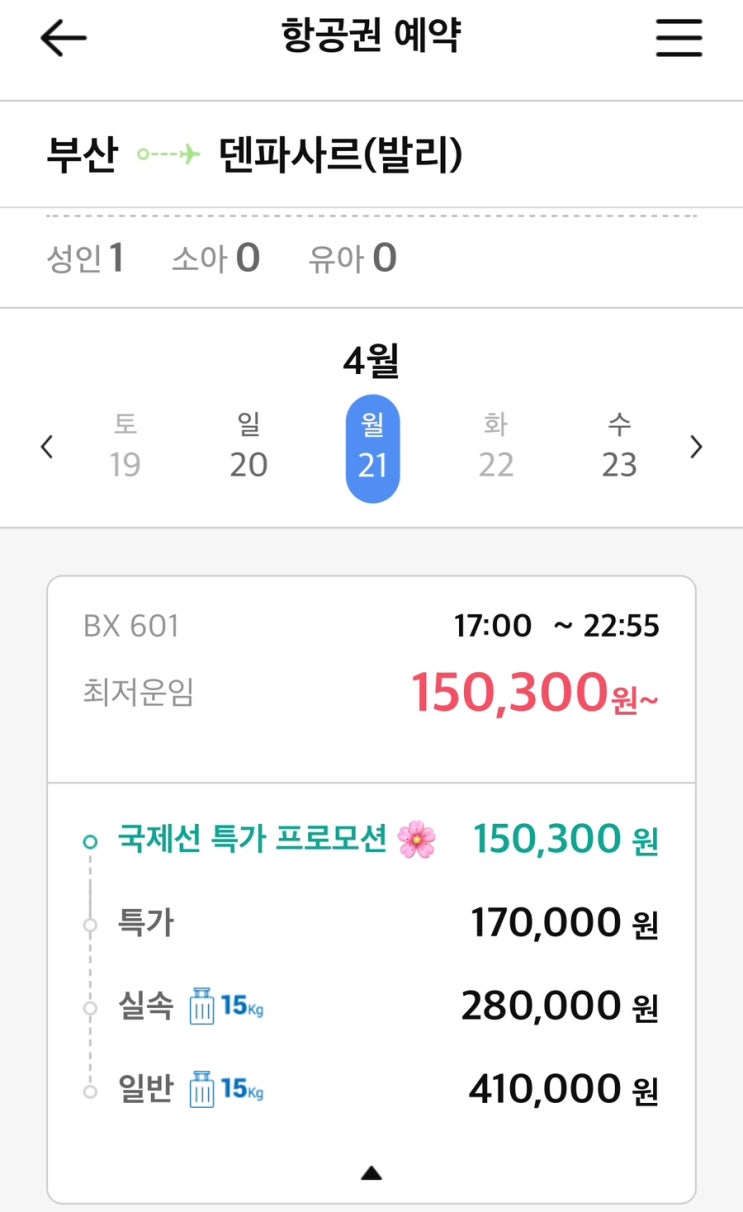Show later dates with right chevron
Viewport: 743px width, 1212px height.
coord(697,447)
